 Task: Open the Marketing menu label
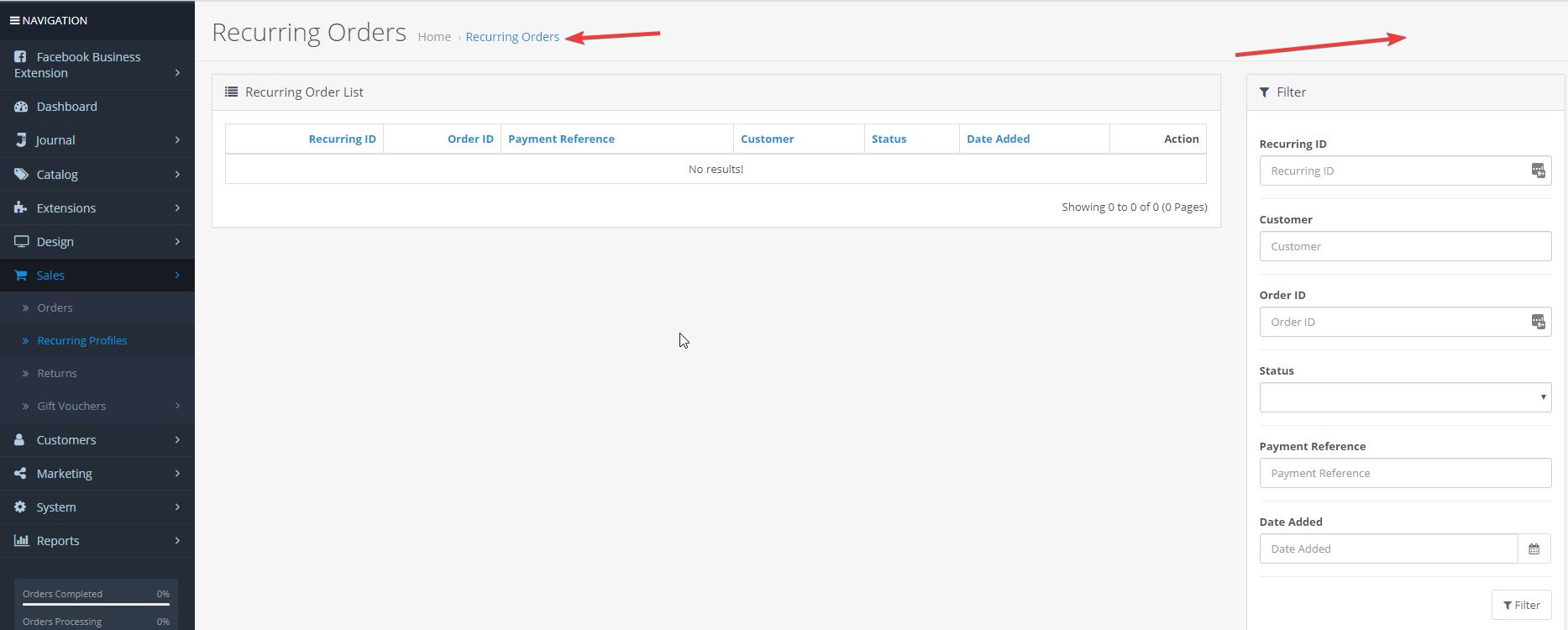65,473
